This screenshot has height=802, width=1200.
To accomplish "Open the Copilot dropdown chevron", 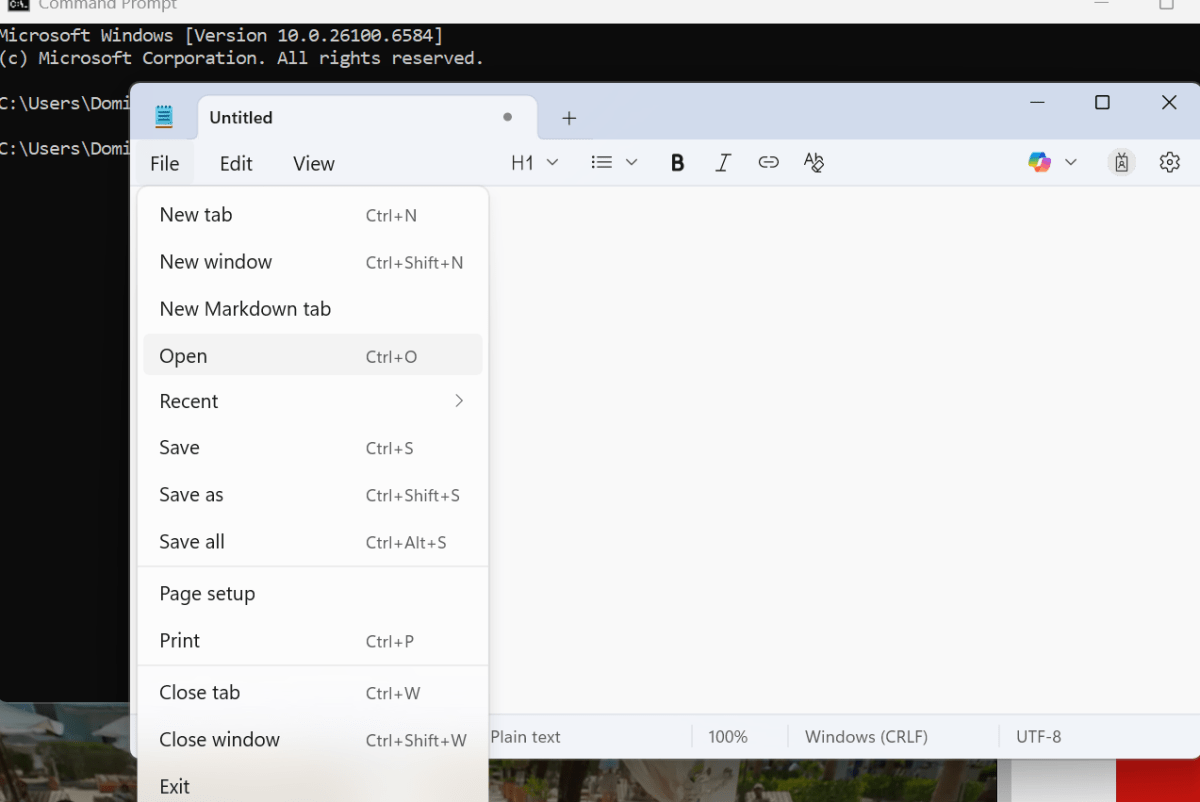I will (x=1071, y=162).
